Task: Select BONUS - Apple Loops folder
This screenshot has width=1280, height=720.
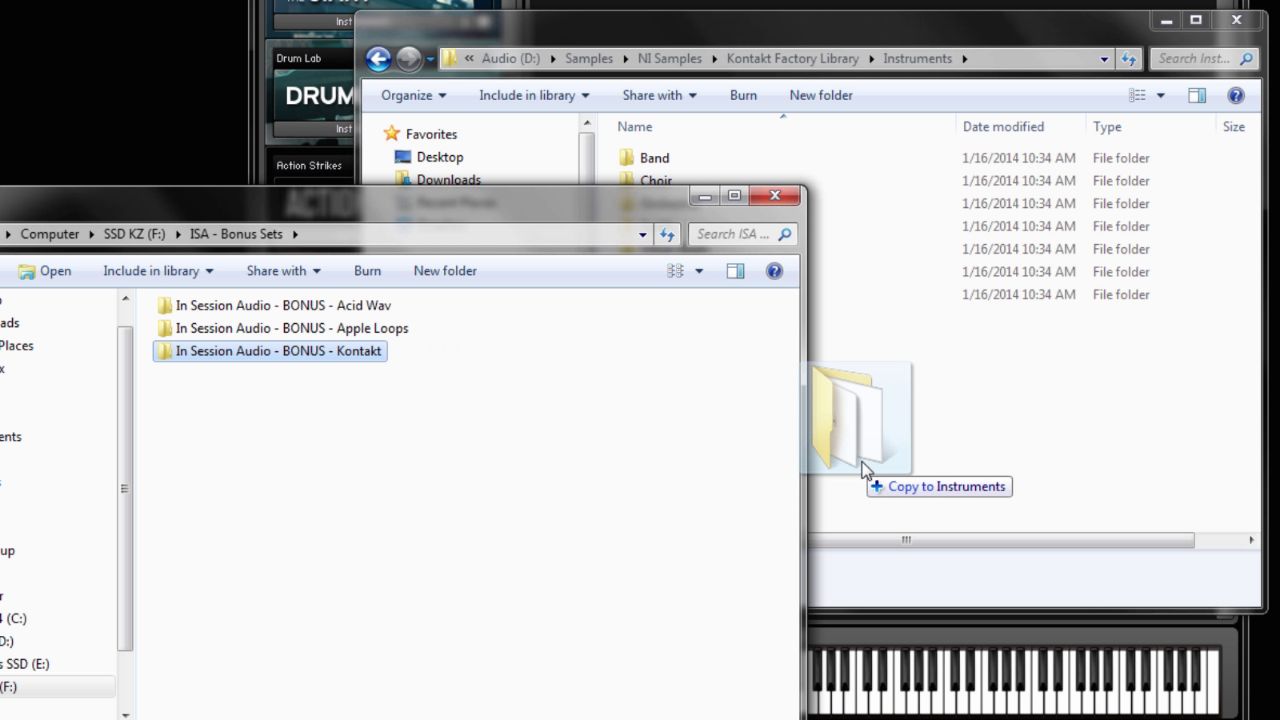Action: coord(282,329)
